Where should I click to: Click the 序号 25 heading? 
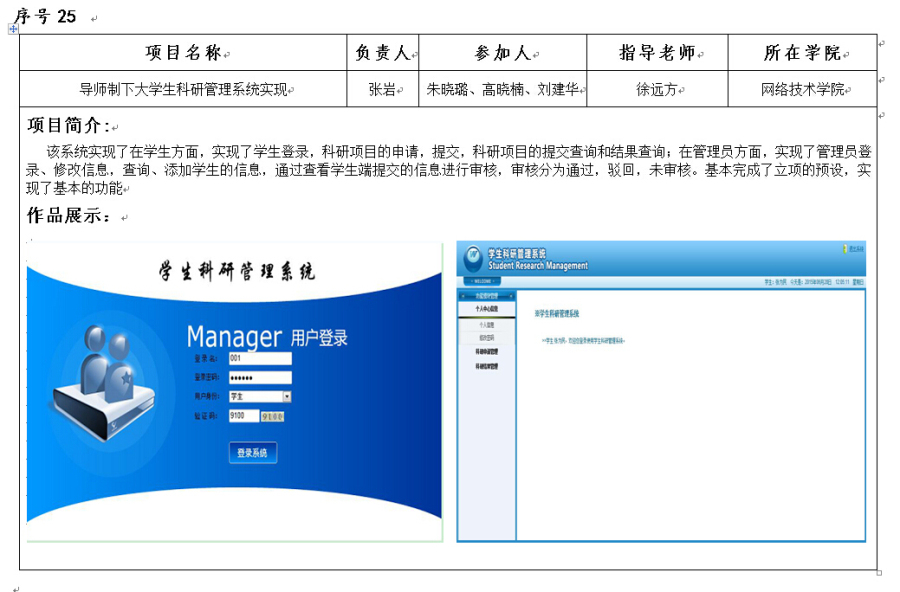click(x=45, y=16)
